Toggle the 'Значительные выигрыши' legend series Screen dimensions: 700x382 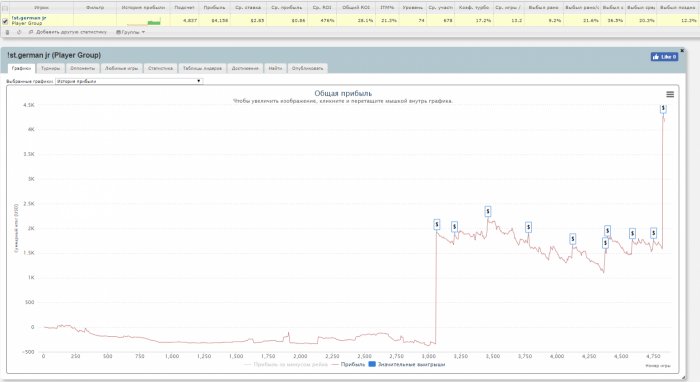(x=407, y=365)
